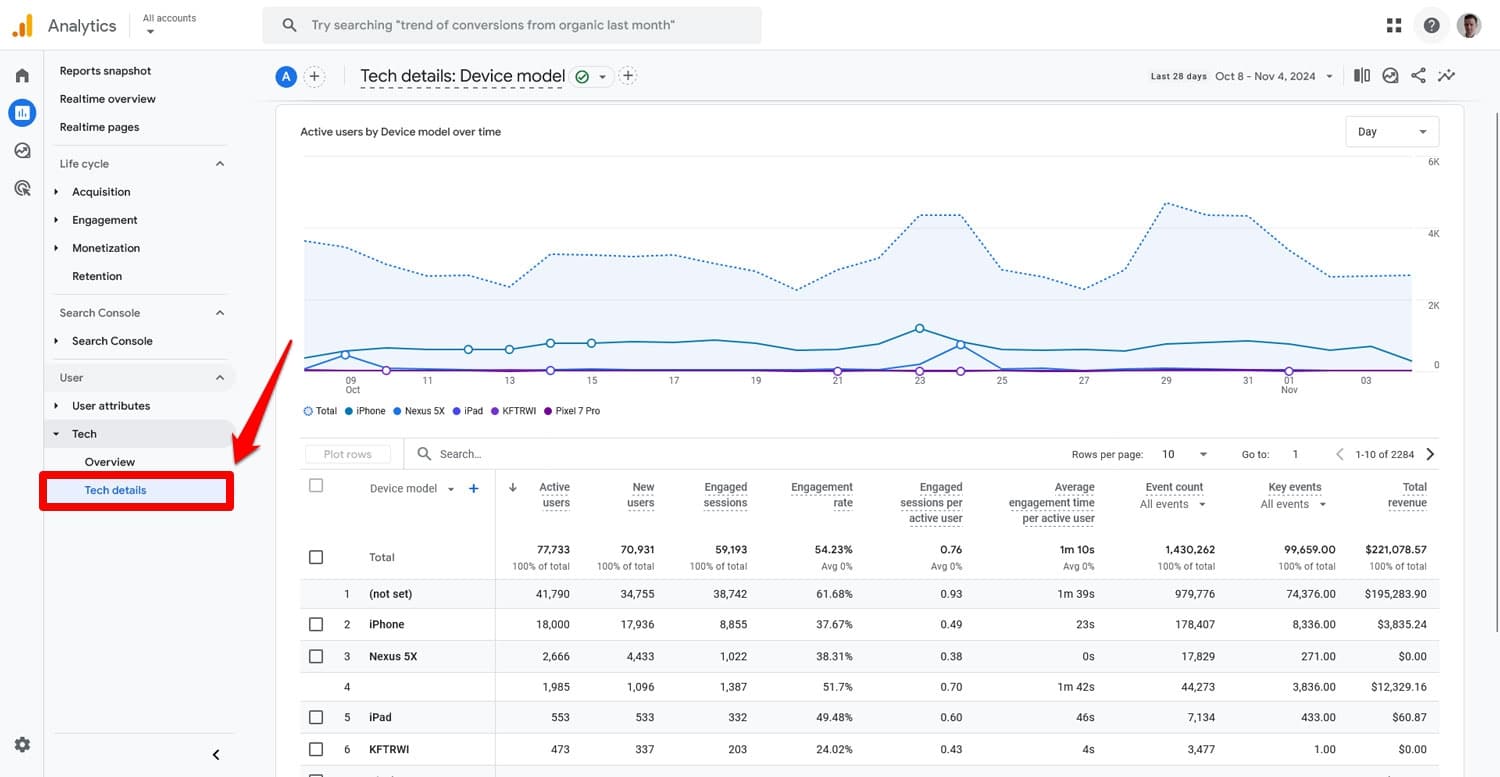Change the chart granularity from the Day dropdown

click(x=1391, y=131)
